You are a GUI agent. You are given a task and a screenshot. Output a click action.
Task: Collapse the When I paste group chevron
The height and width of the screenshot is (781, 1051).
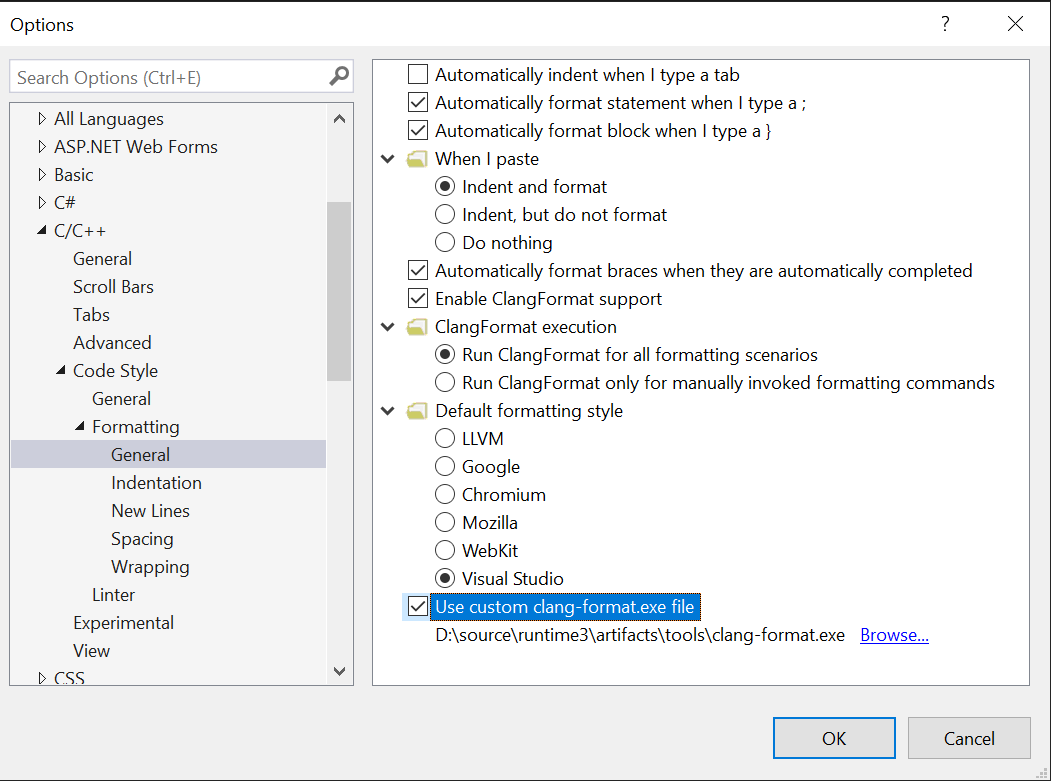click(x=387, y=159)
